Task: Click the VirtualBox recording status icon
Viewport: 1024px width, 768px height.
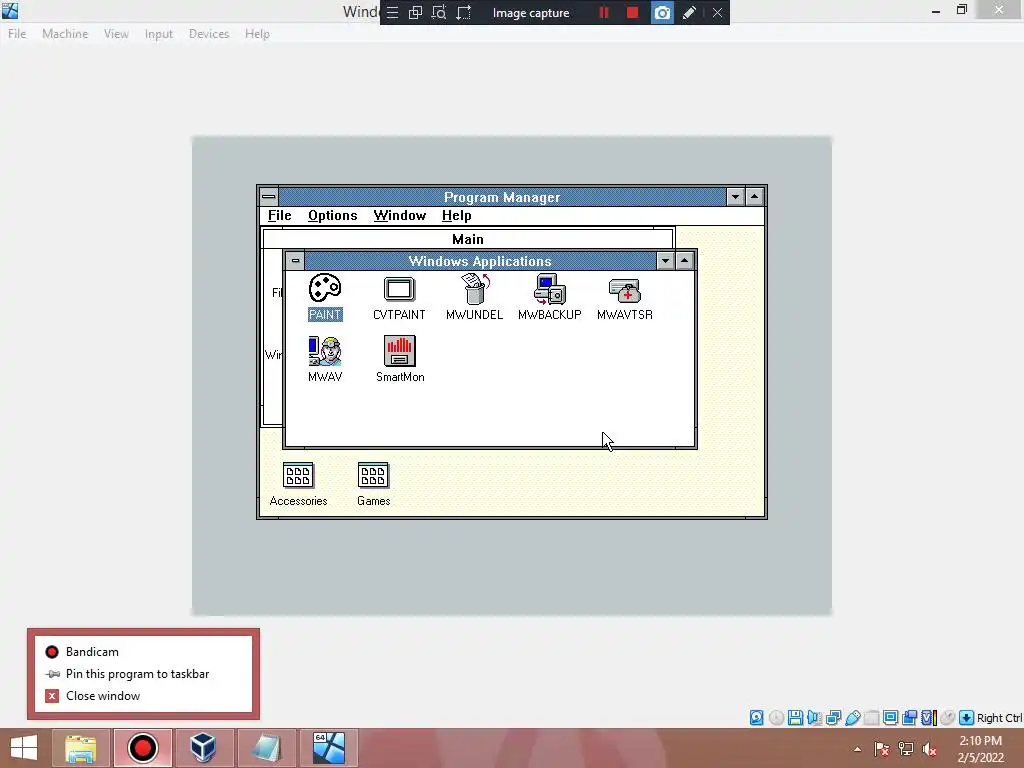Action: tap(909, 718)
